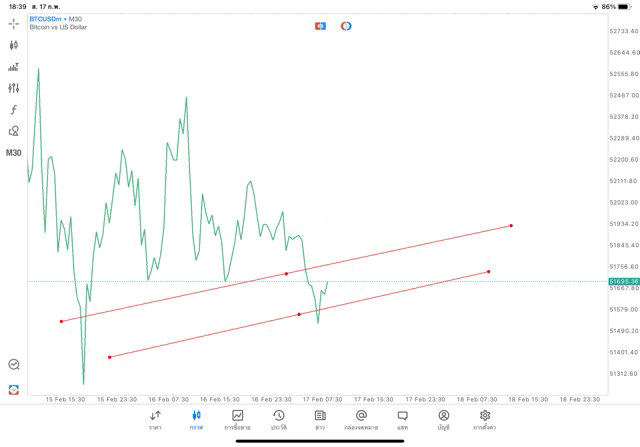Open chart settings sliders icon

14,88
